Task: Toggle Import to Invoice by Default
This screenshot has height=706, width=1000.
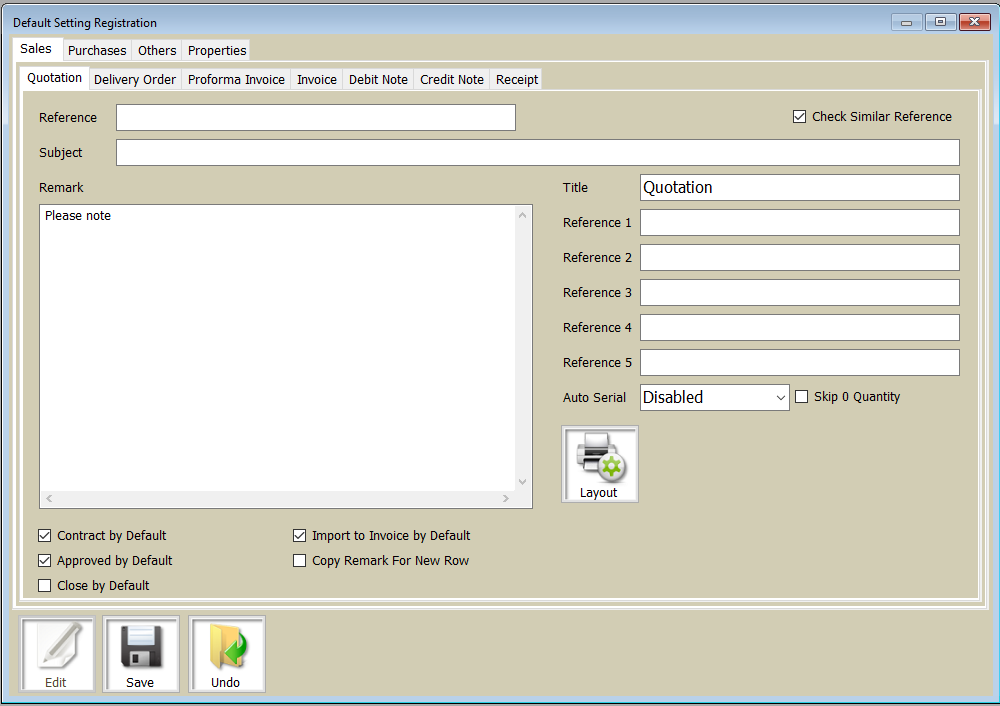Action: [x=299, y=536]
